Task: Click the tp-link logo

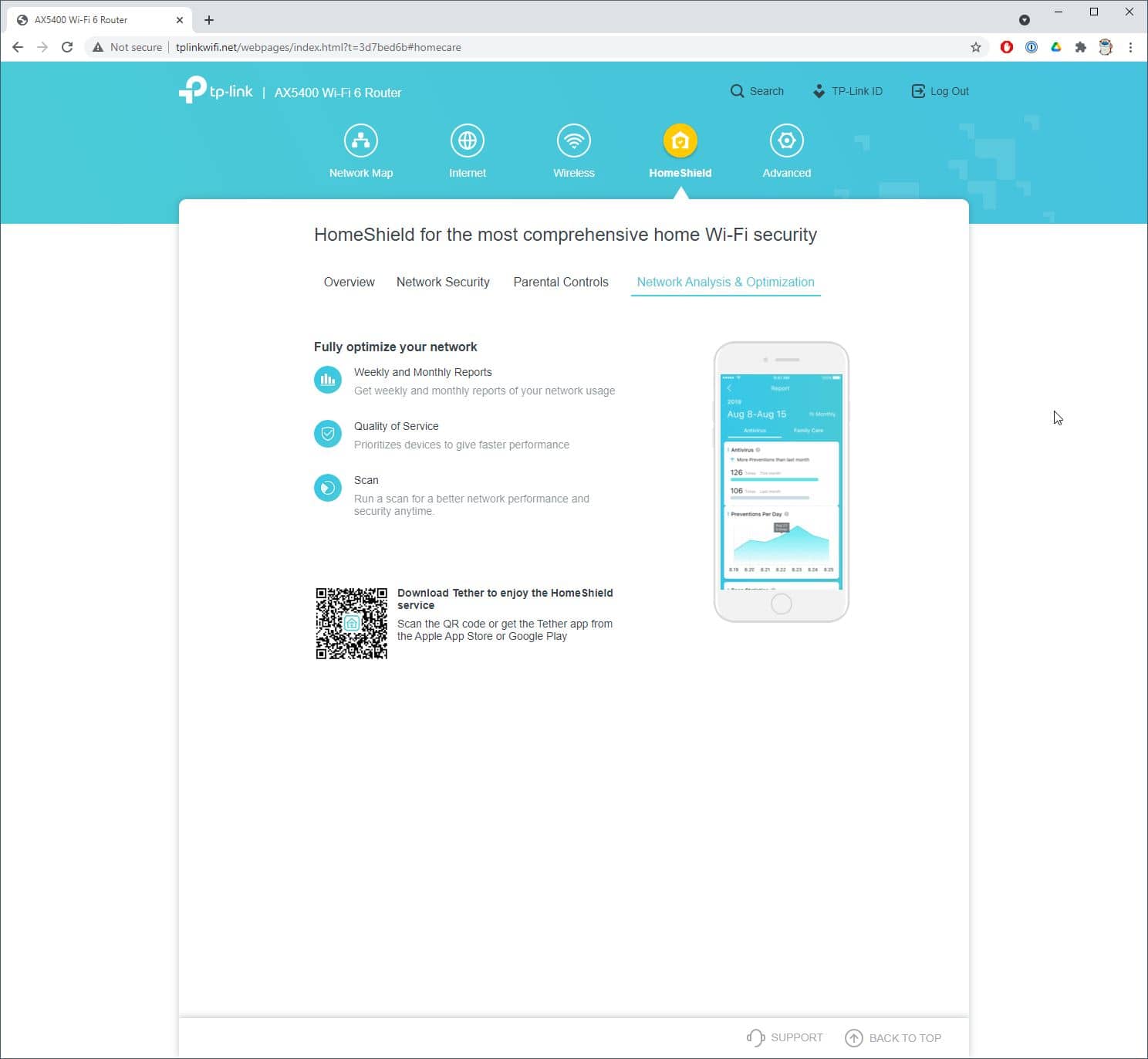Action: (x=216, y=90)
